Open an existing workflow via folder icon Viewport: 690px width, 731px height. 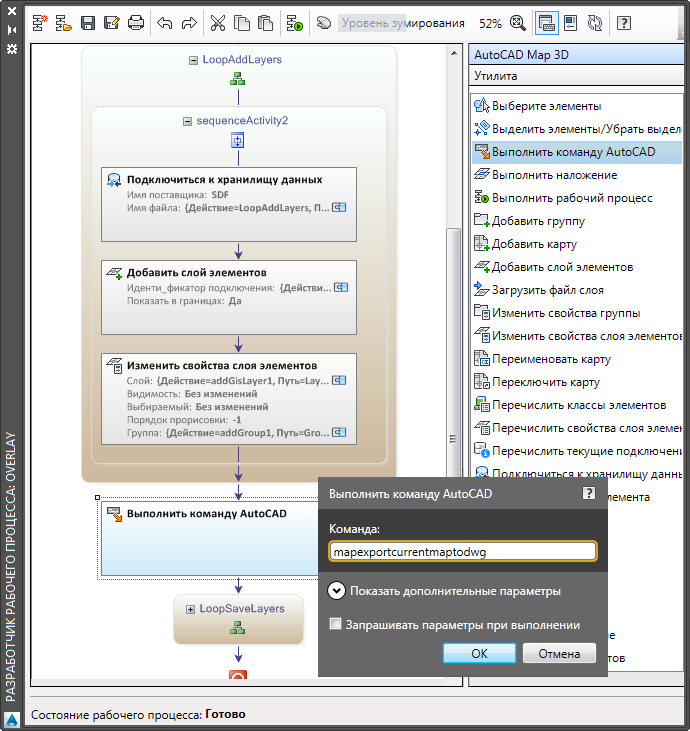(64, 22)
